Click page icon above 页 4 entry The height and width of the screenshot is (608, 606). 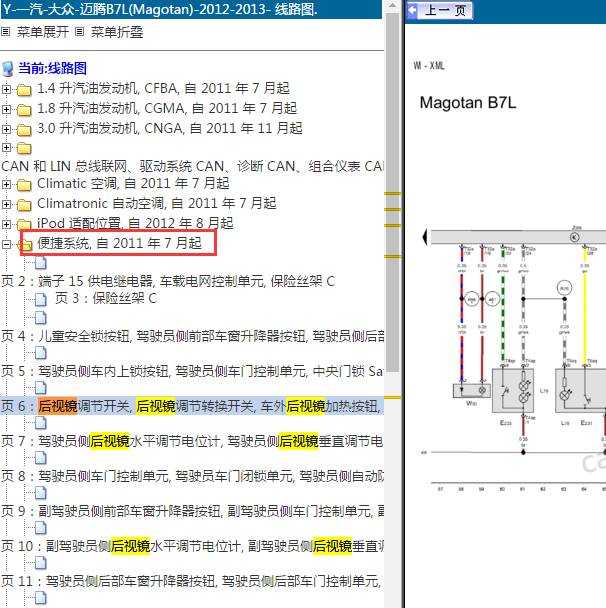(x=41, y=318)
